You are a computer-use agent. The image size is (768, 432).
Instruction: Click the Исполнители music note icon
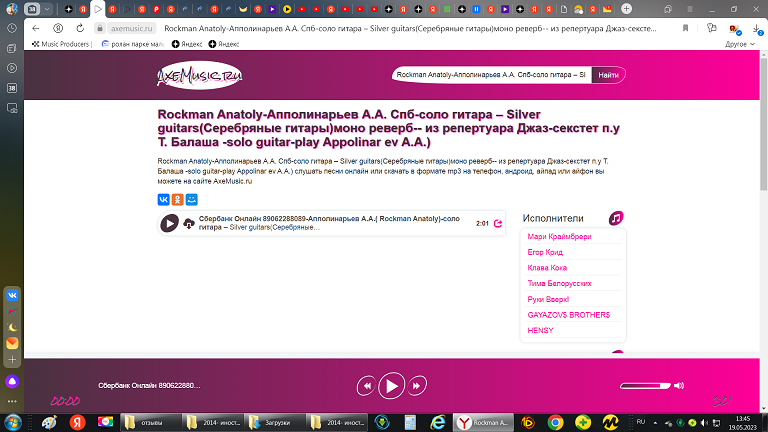coord(616,218)
